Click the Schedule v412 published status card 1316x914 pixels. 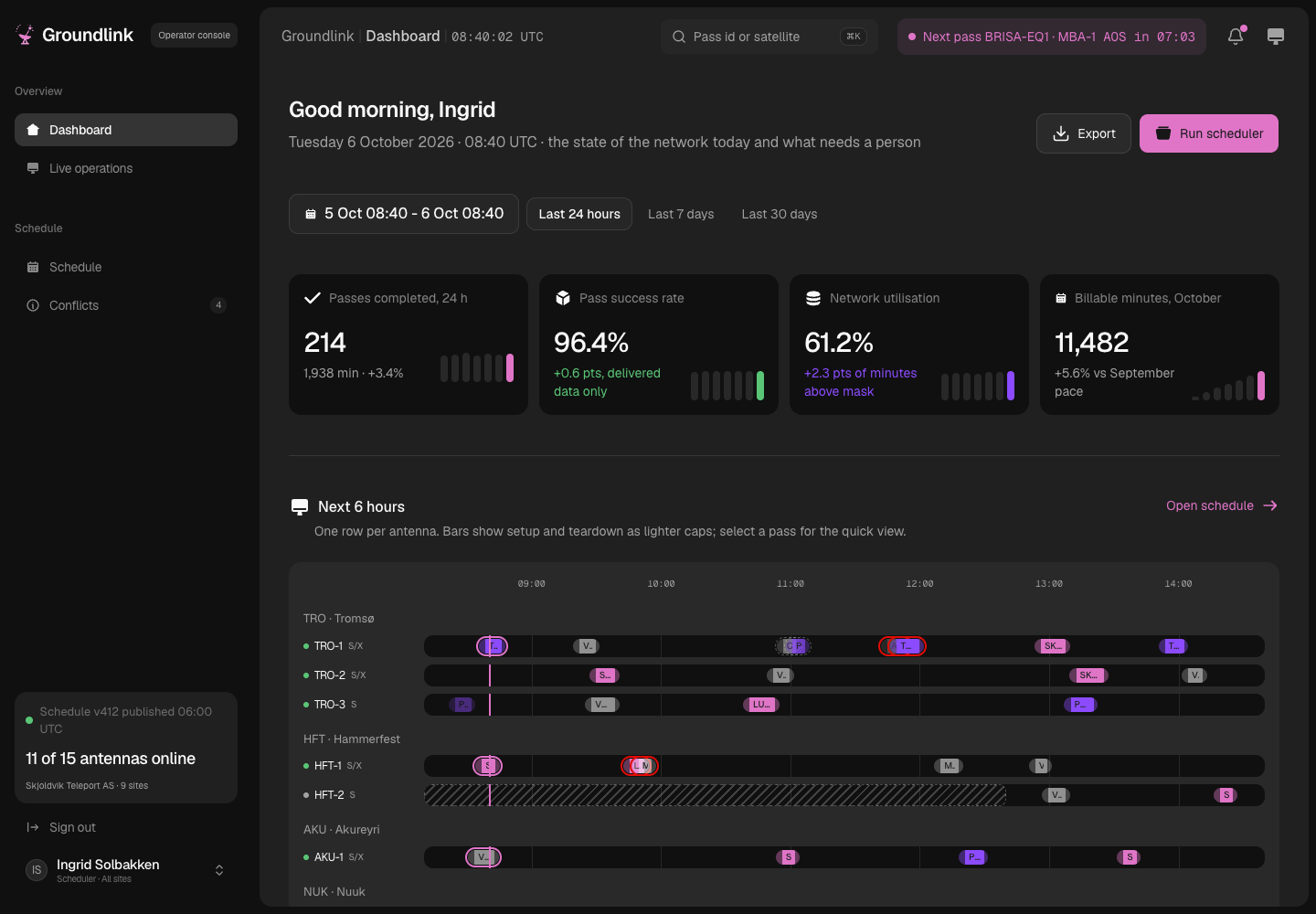pyautogui.click(x=126, y=748)
